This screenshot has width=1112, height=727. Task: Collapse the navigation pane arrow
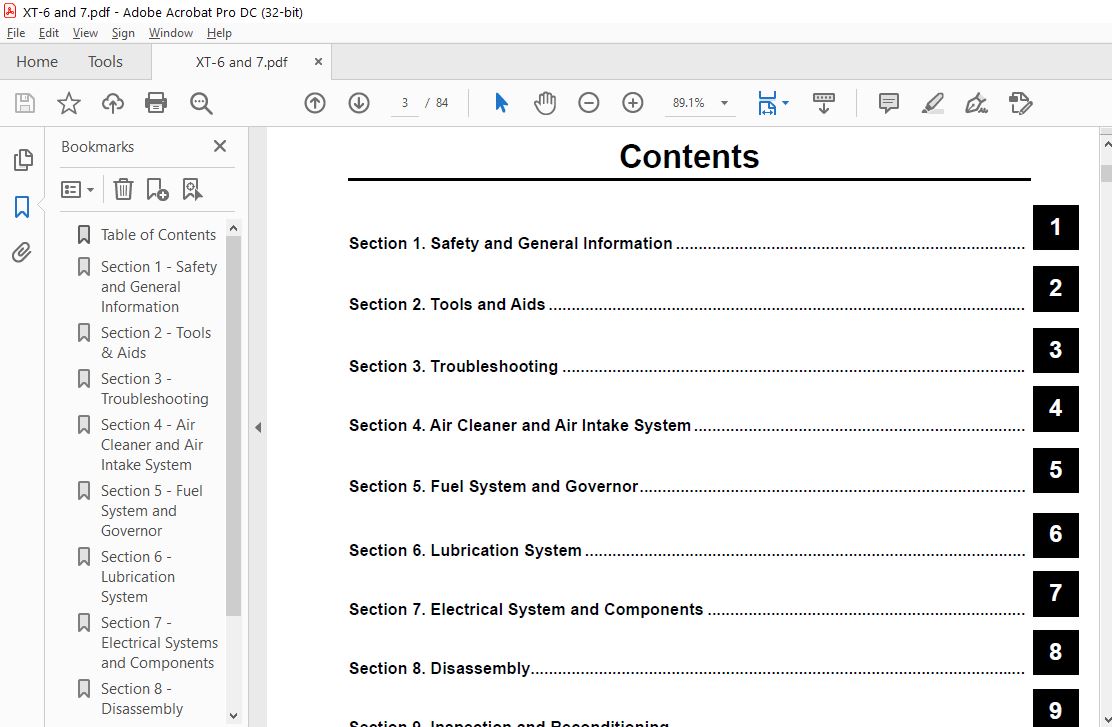pyautogui.click(x=258, y=428)
